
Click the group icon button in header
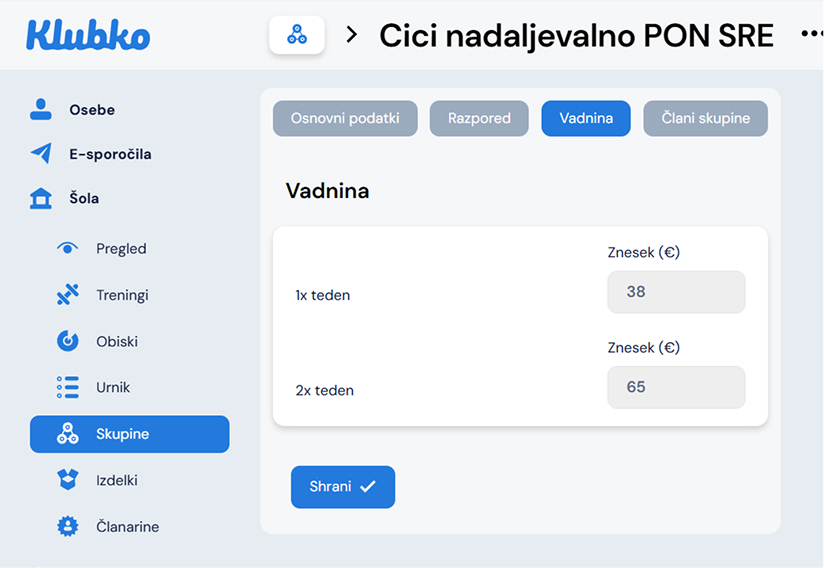297,35
